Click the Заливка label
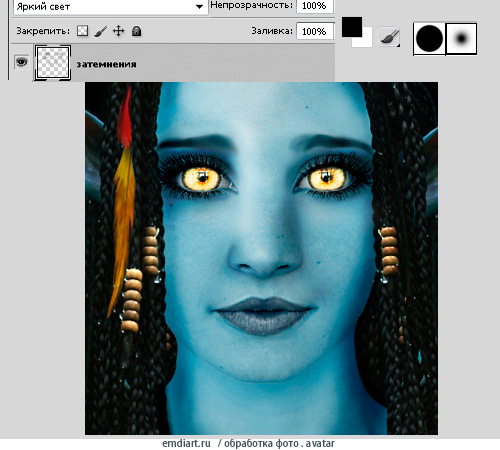 (x=272, y=31)
